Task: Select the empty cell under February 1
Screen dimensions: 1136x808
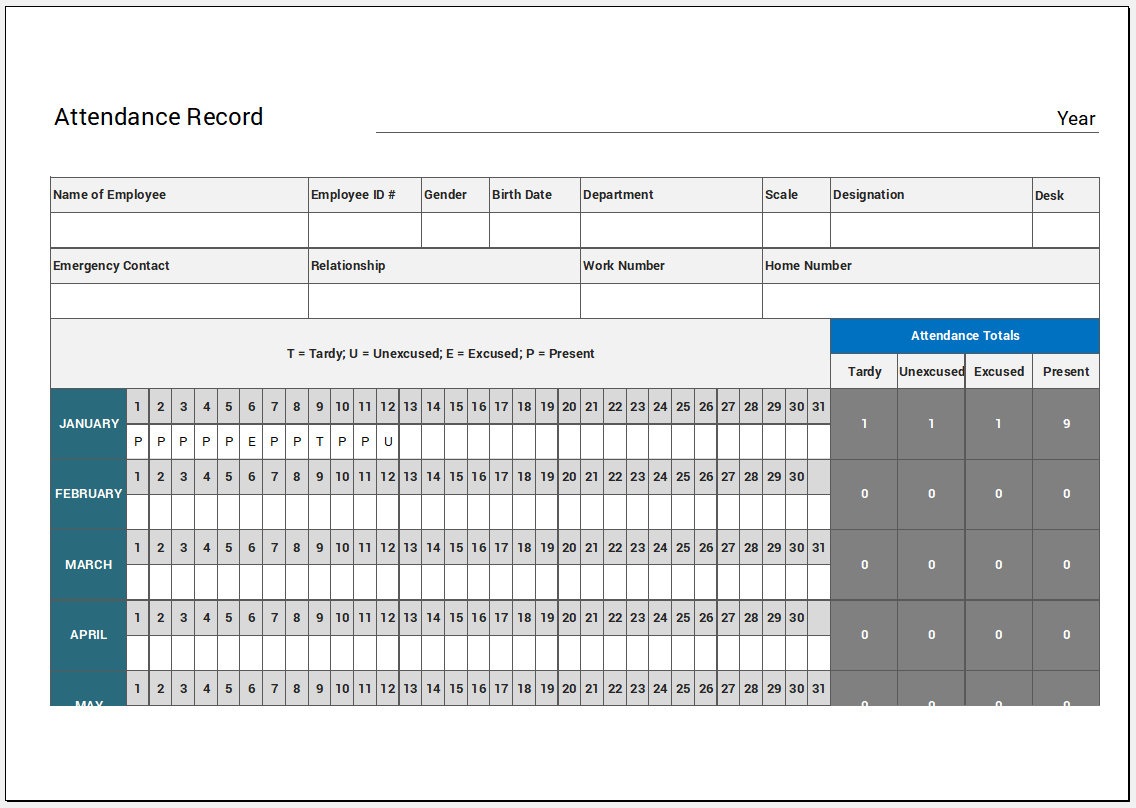Action: pyautogui.click(x=138, y=512)
